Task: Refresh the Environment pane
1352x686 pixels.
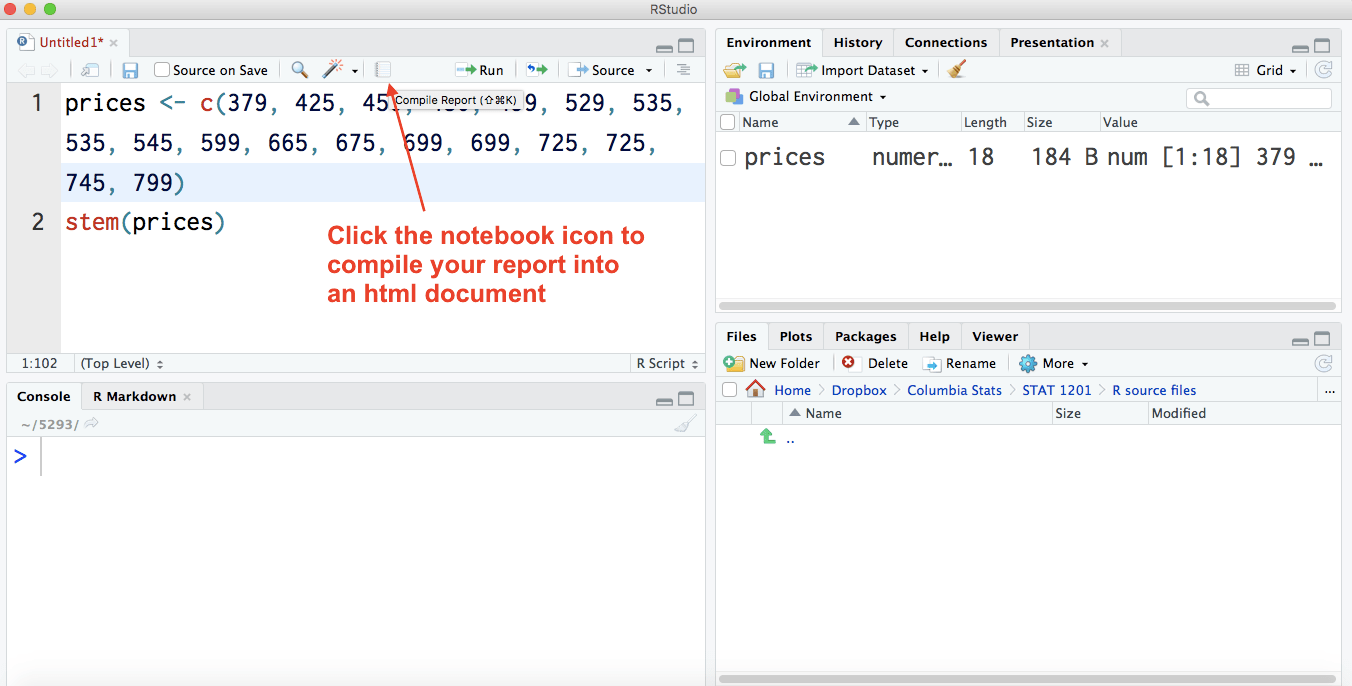Action: point(1324,70)
